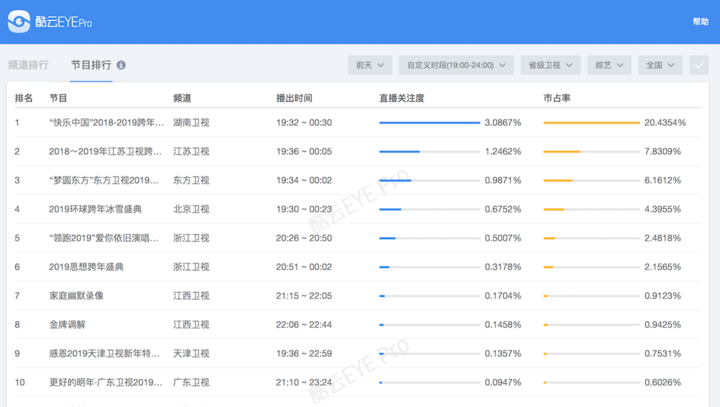Sort by 直播关注度 column header
720x407 pixels.
402,98
